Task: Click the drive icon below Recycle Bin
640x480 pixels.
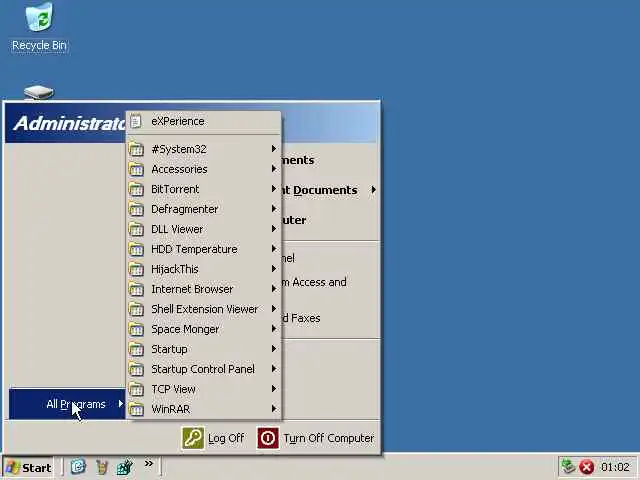Action: tap(38, 92)
